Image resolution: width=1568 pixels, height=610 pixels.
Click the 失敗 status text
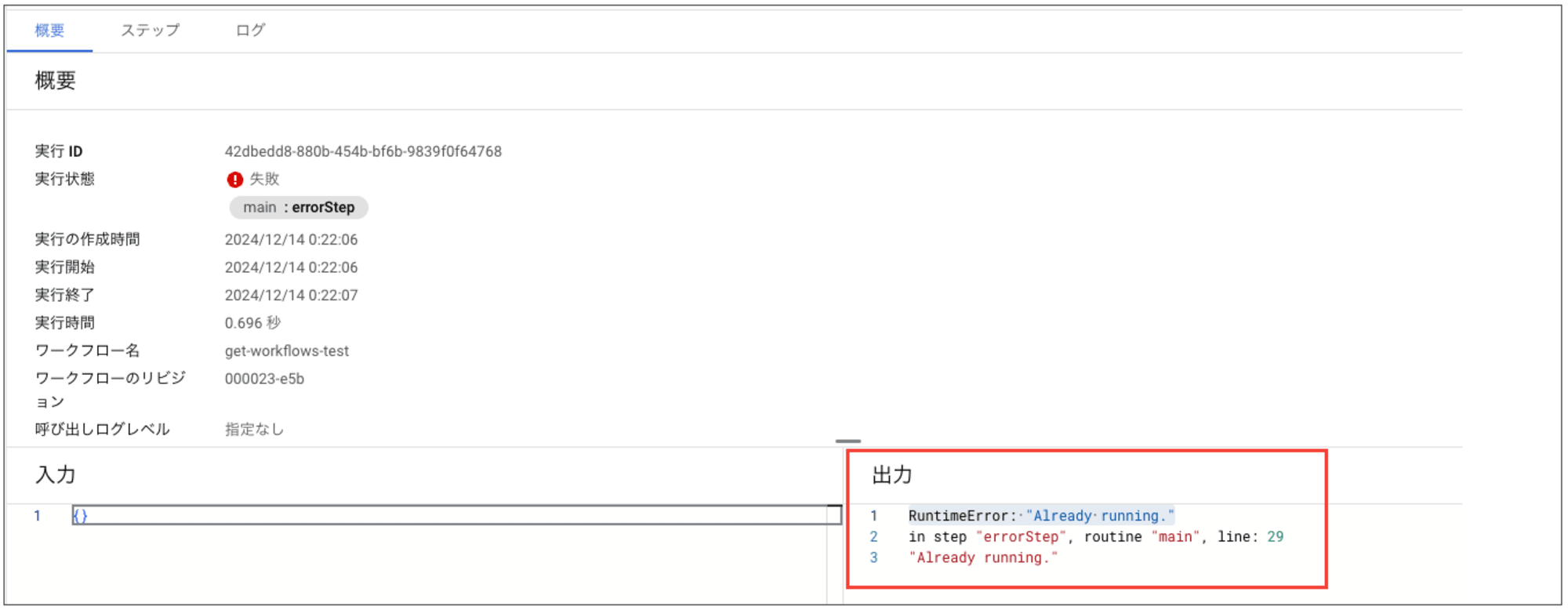(x=264, y=180)
